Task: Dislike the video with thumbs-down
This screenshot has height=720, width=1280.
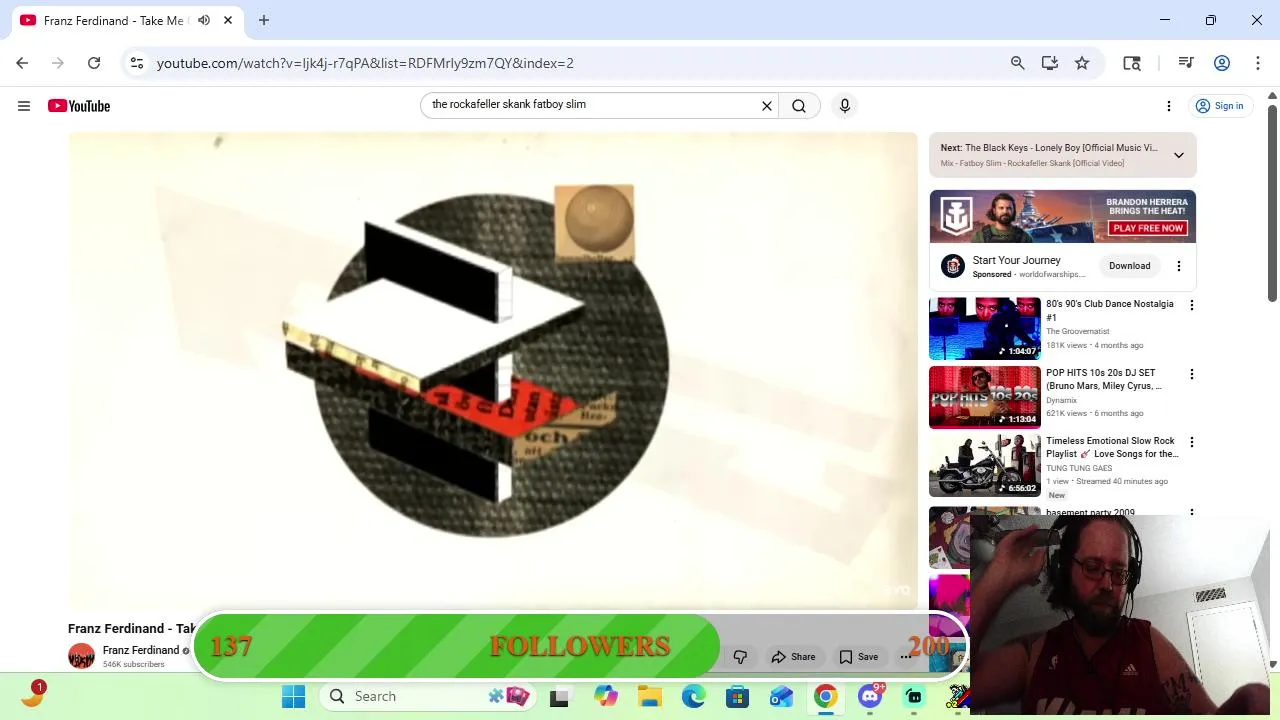Action: pyautogui.click(x=740, y=657)
